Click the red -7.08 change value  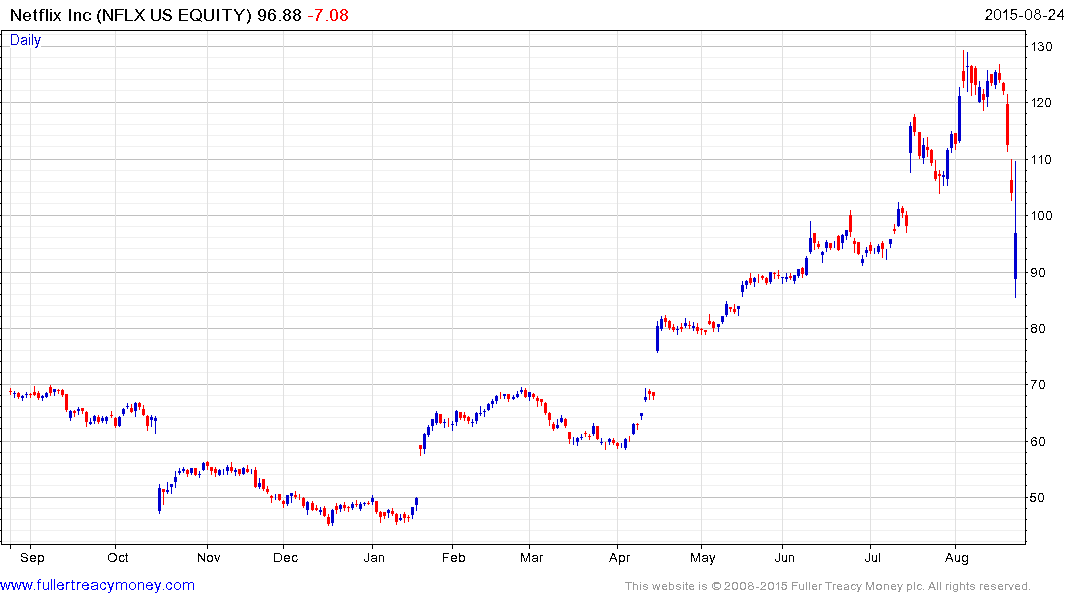coord(327,15)
